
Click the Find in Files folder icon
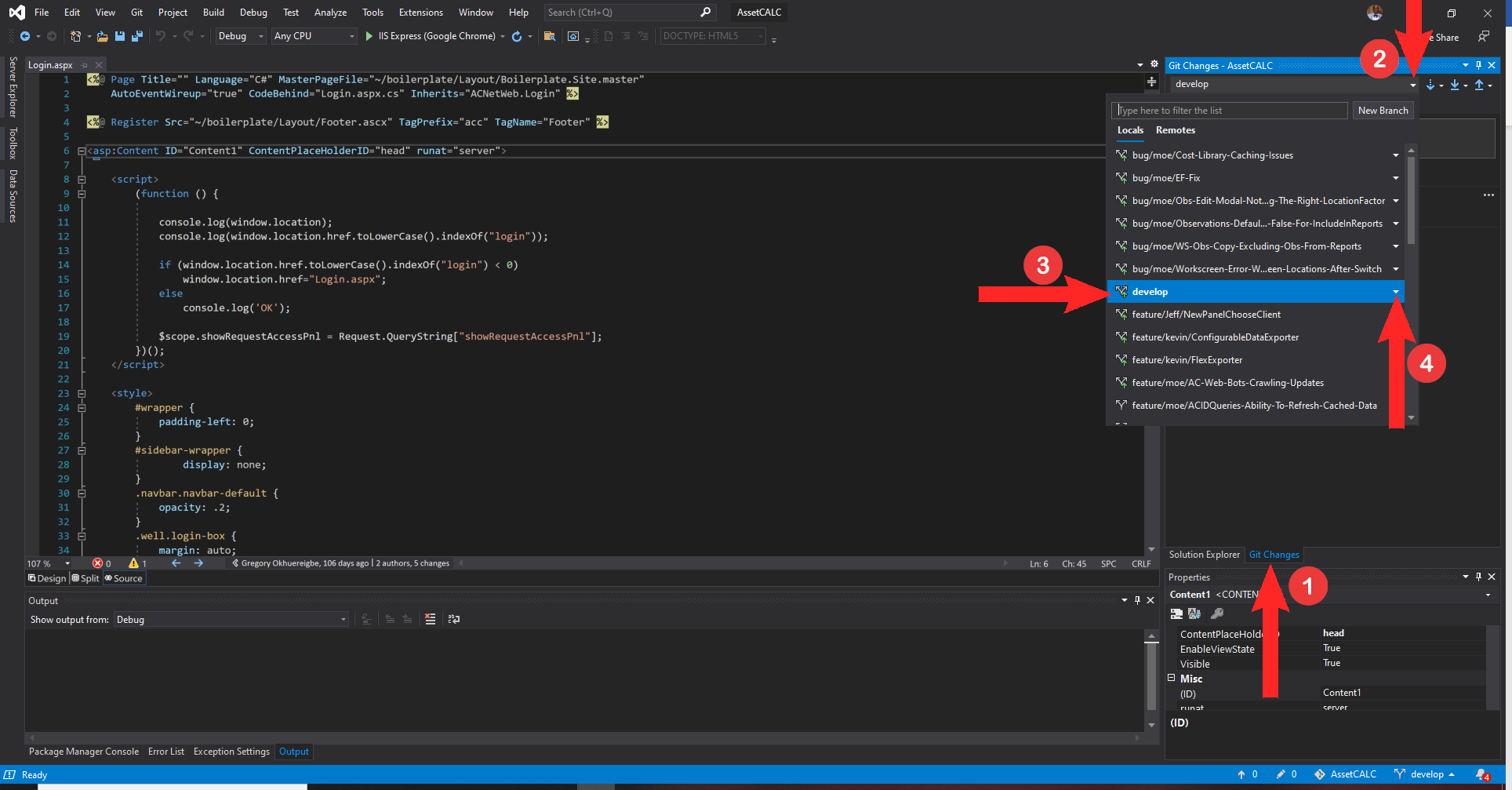550,36
